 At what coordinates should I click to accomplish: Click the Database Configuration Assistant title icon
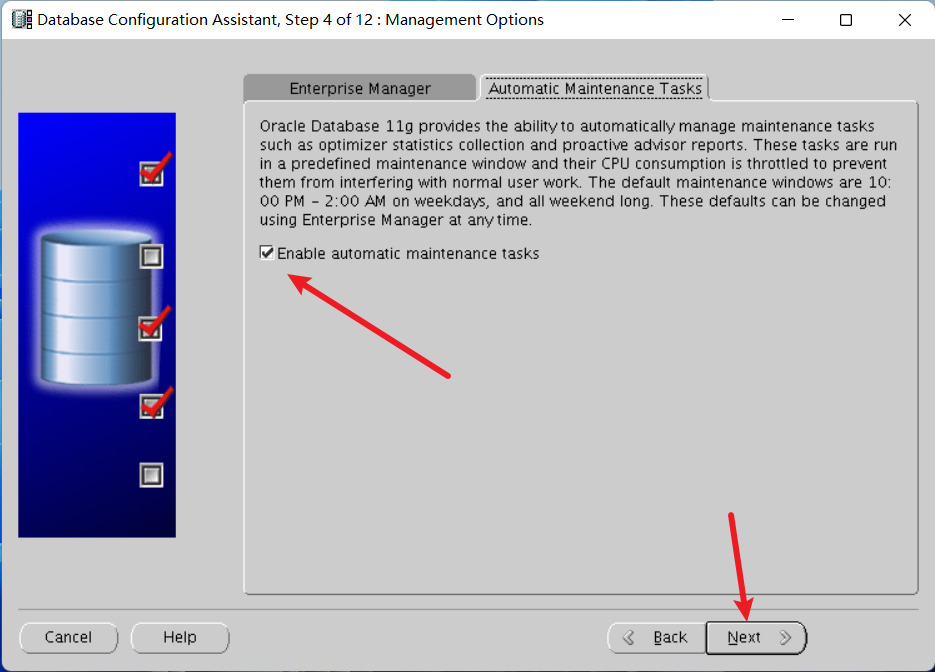pos(22,20)
